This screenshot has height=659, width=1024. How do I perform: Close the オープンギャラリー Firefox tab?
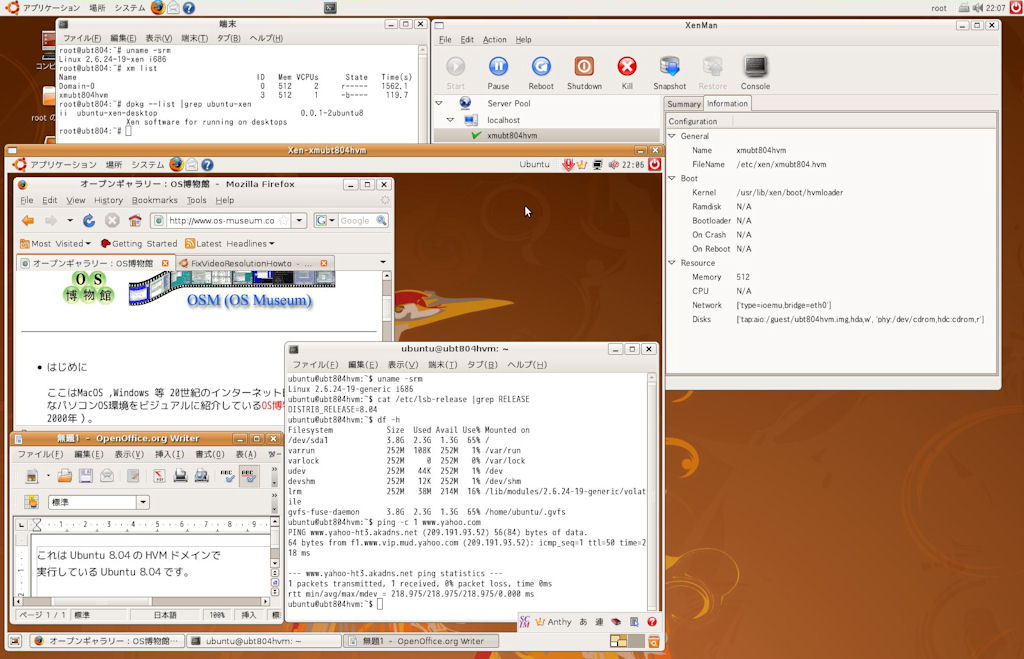click(x=165, y=263)
